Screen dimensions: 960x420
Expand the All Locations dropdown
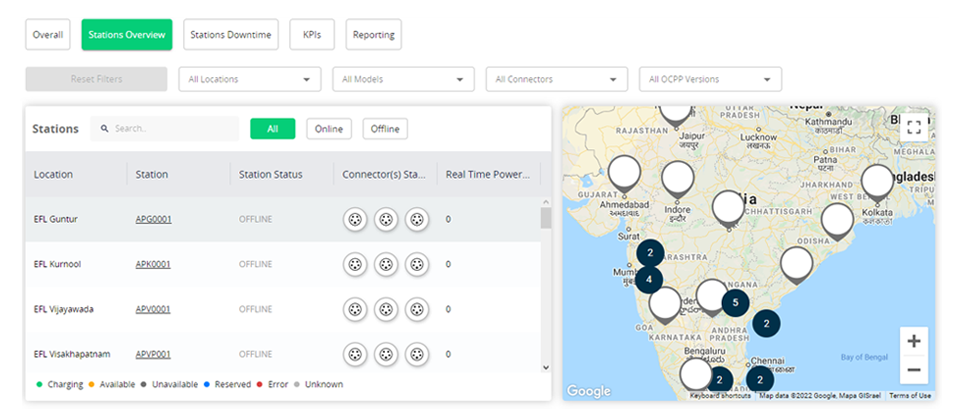250,79
